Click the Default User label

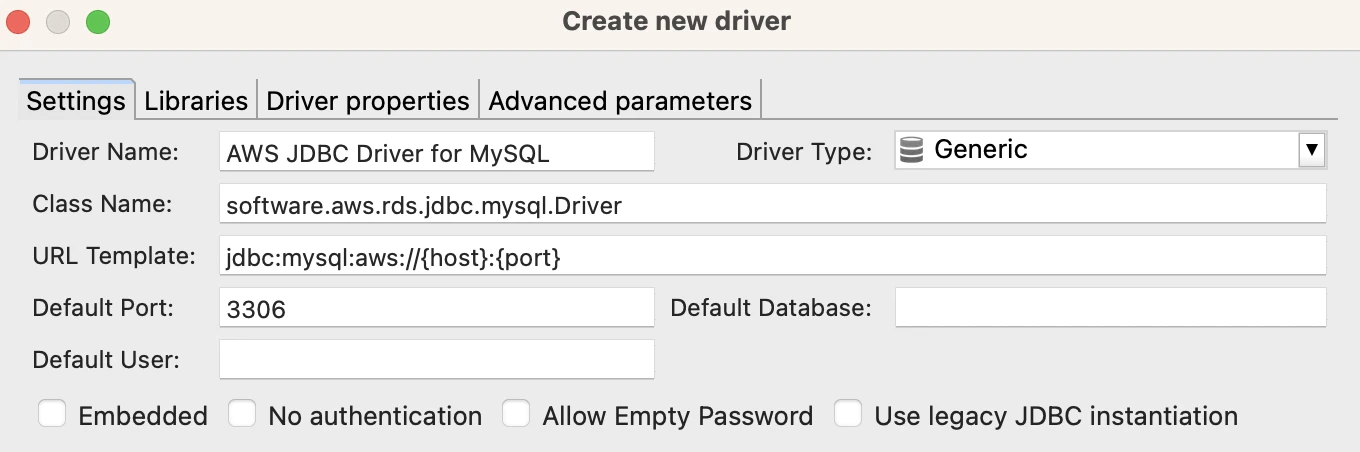[x=106, y=360]
